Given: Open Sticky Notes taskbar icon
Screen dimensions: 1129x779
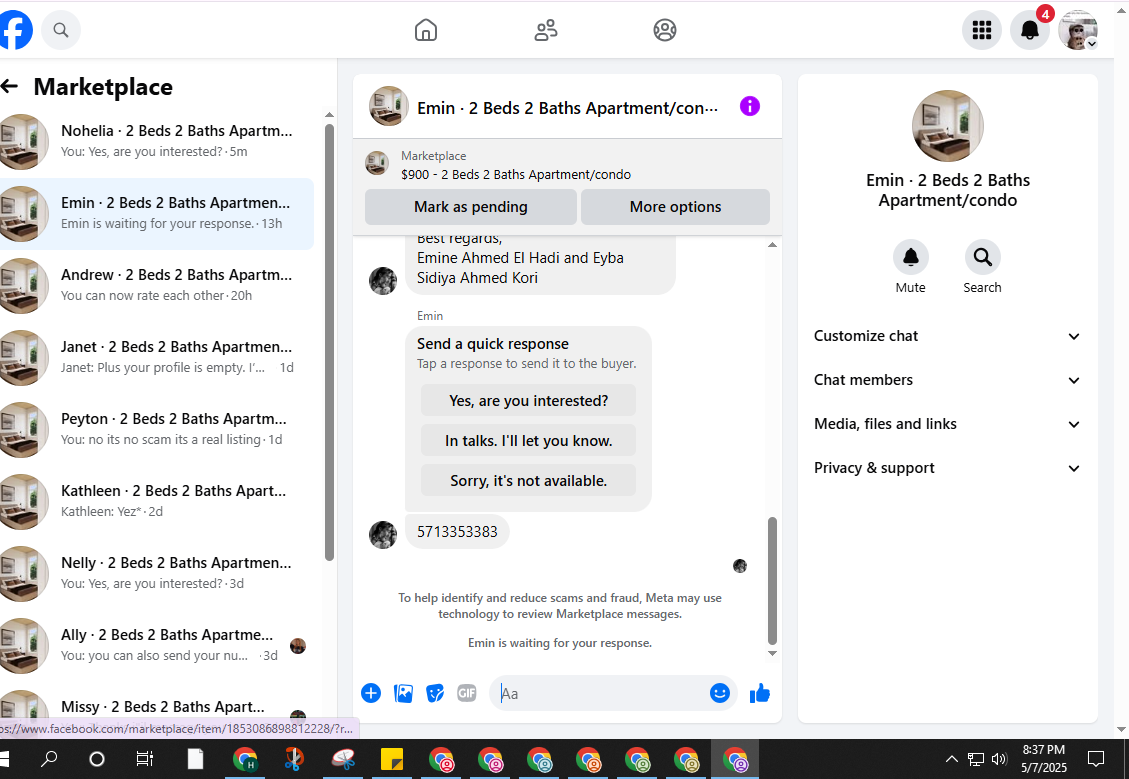Looking at the screenshot, I should [x=392, y=760].
